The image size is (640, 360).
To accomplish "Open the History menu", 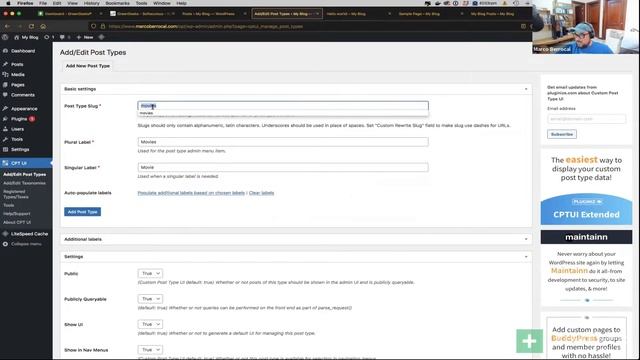I will [91, 3].
